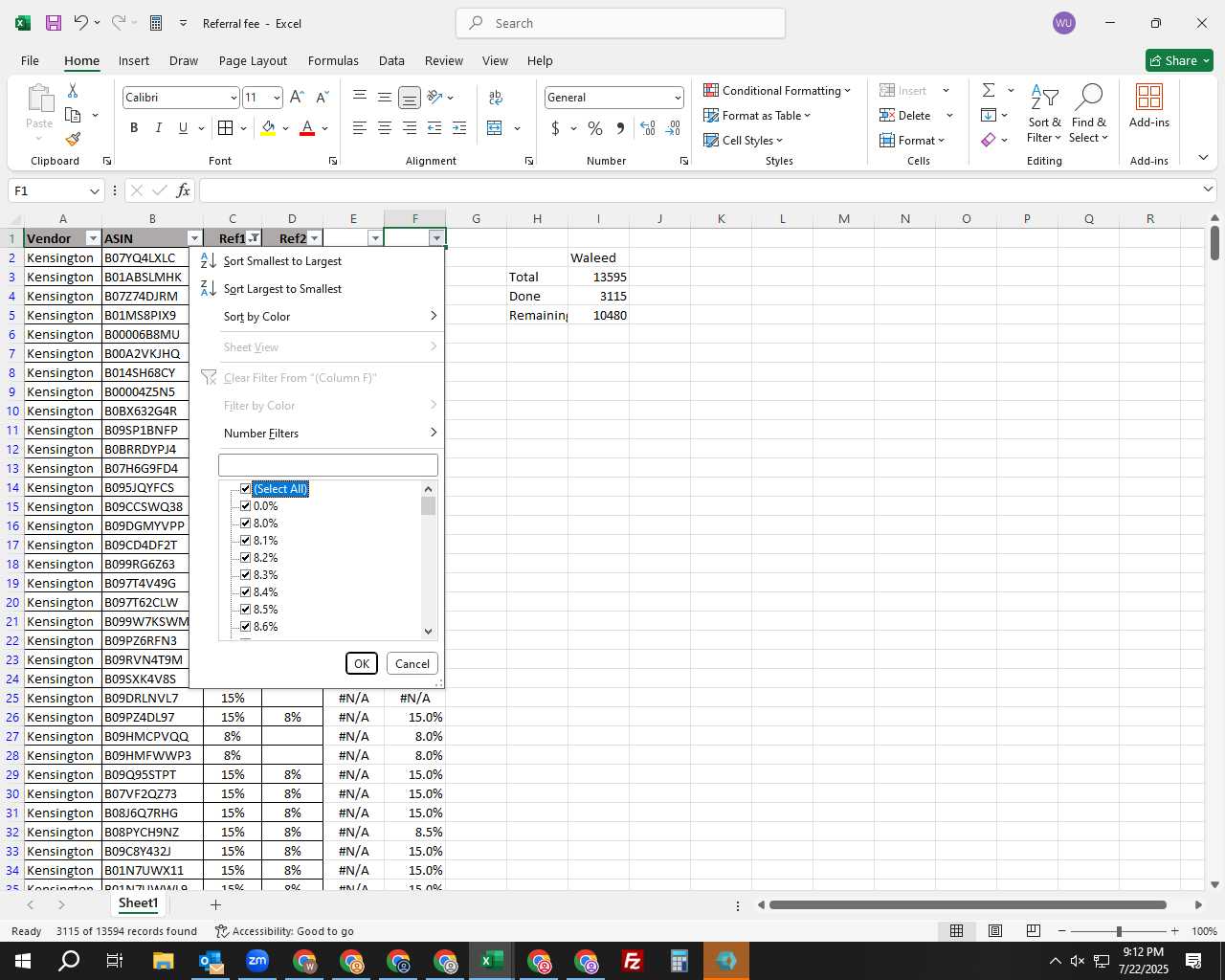Open the font size dropdown
Screen dimensions: 1225x980
(277, 98)
